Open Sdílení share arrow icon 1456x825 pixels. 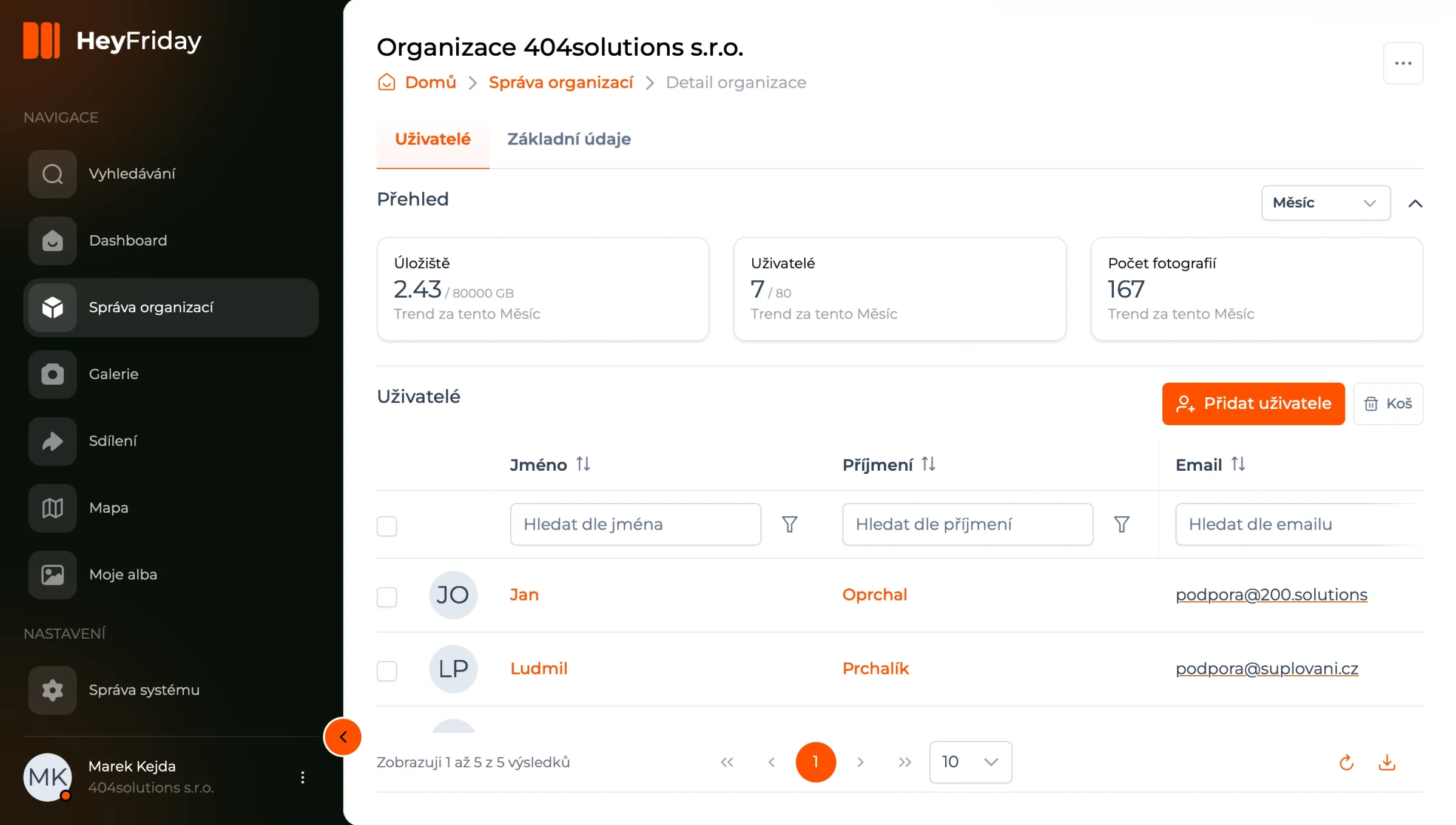53,441
